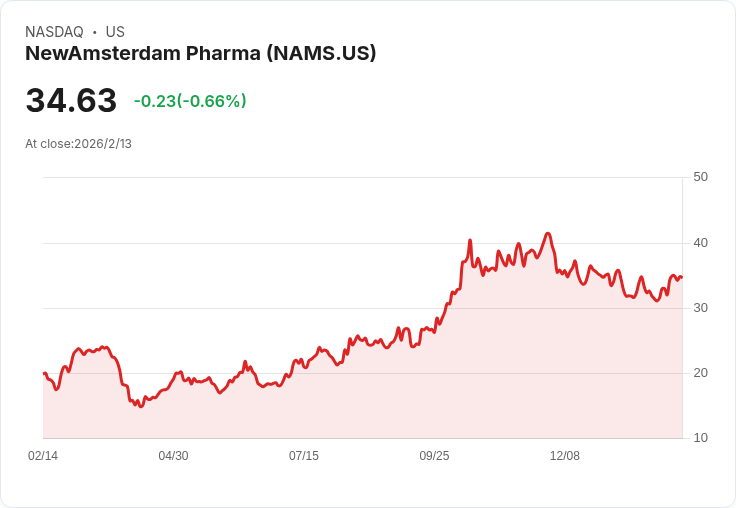736x508 pixels.
Task: Click the lowest dip of the price line
Action: [x=140, y=407]
